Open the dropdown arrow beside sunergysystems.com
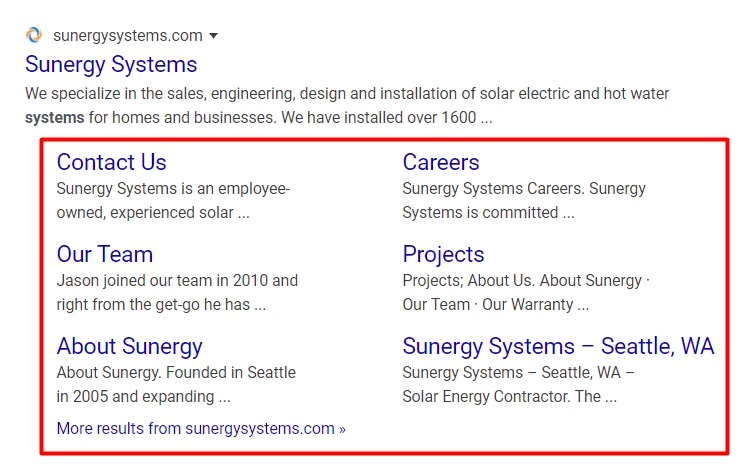Viewport: 743px width, 472px height. (213, 36)
